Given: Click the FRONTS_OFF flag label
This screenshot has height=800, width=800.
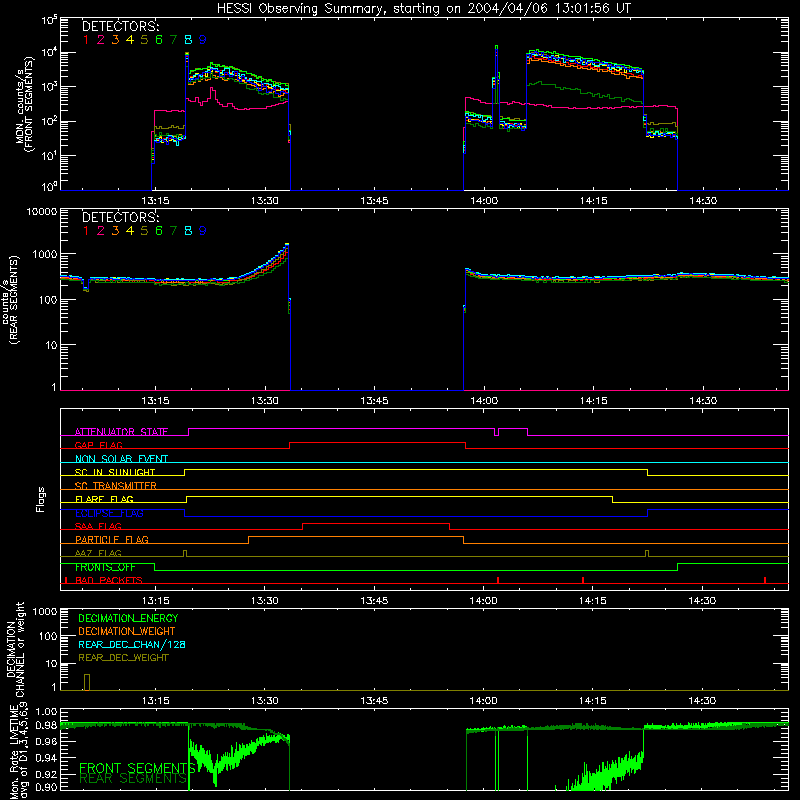Looking at the screenshot, I should 105,567.
